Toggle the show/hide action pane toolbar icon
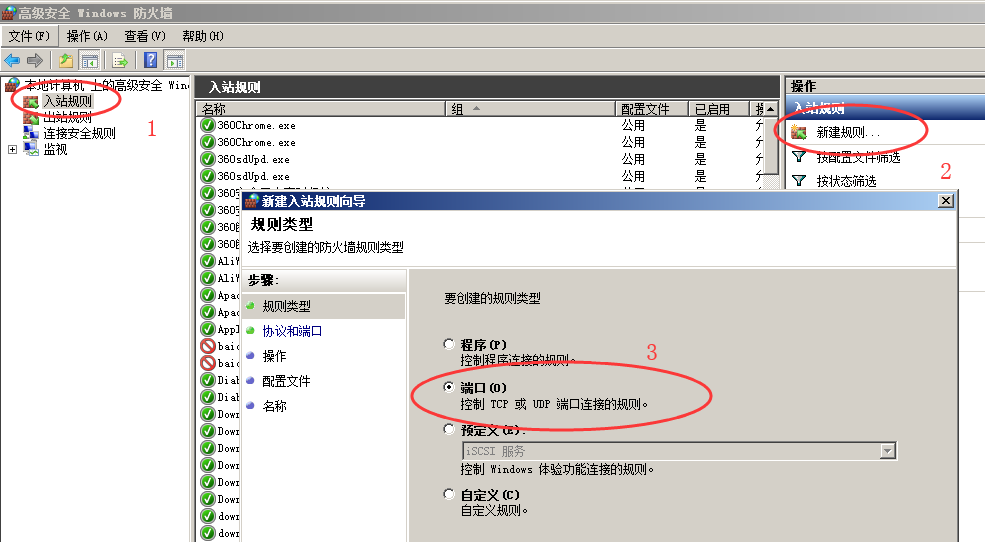Image resolution: width=985 pixels, height=542 pixels. (174, 60)
